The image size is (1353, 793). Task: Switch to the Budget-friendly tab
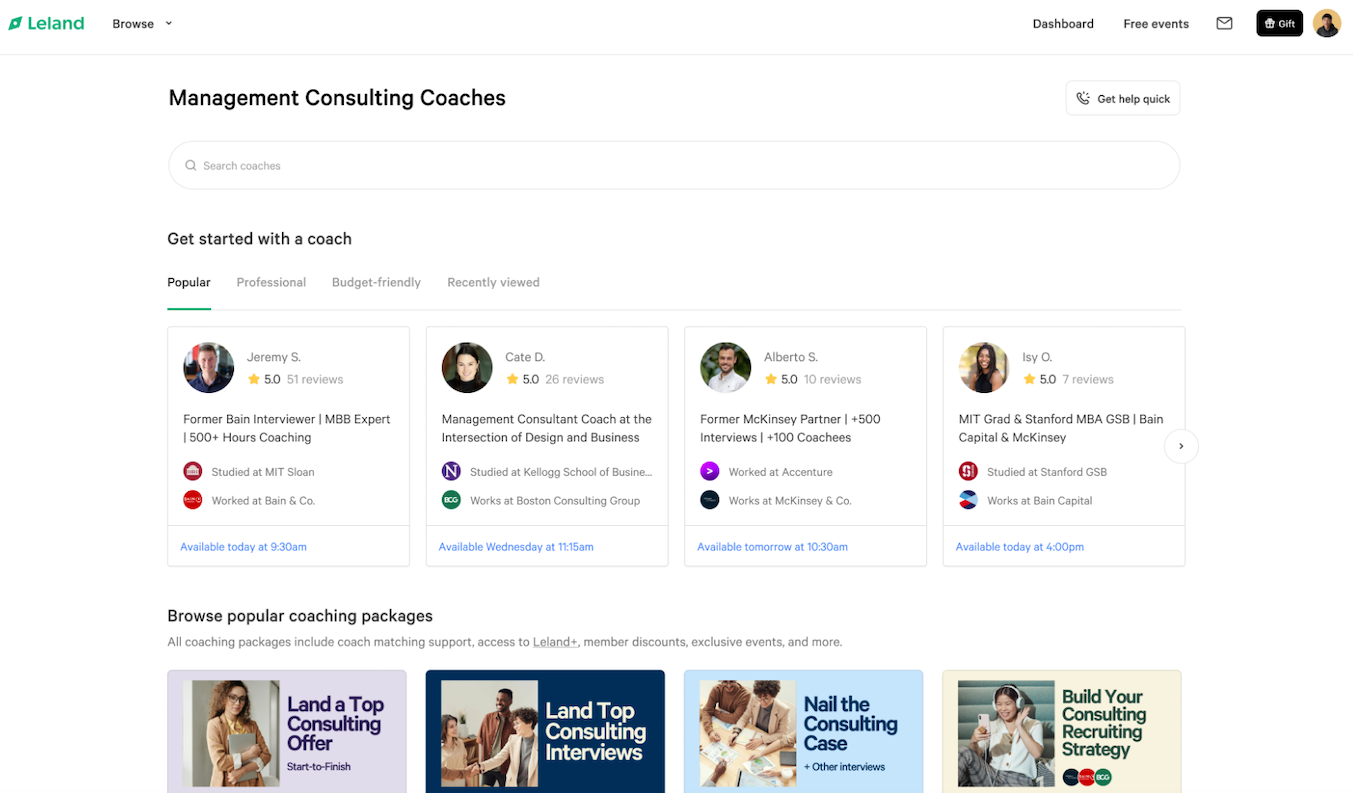376,282
